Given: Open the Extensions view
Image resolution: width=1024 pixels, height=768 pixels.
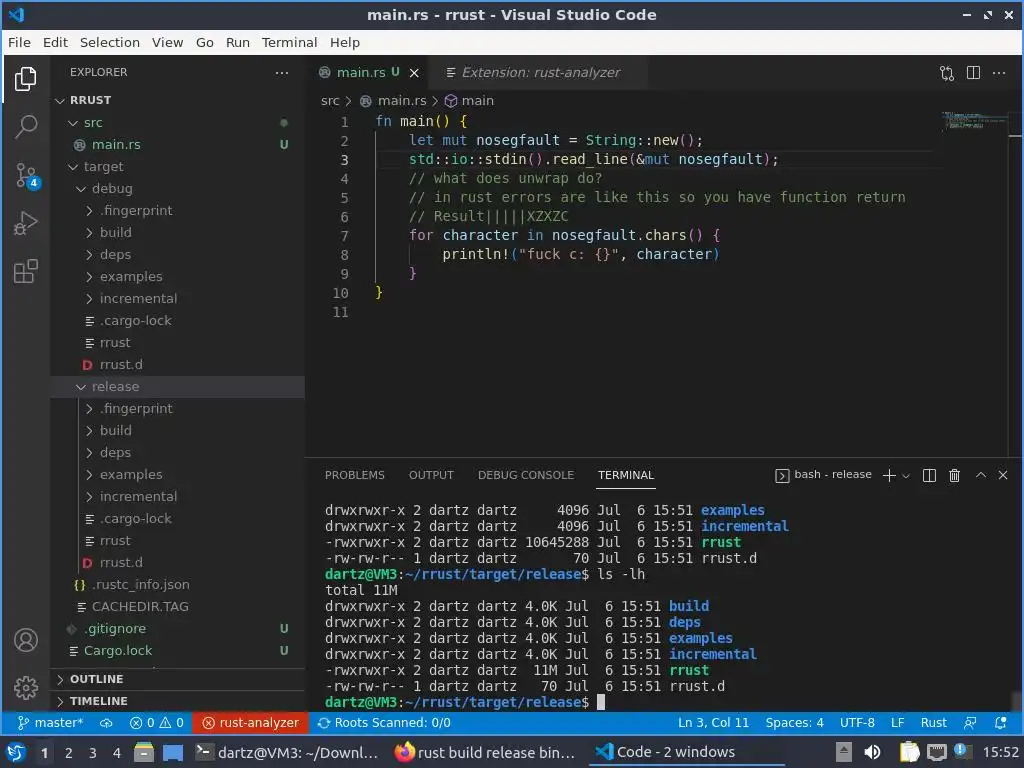Looking at the screenshot, I should click(x=25, y=271).
